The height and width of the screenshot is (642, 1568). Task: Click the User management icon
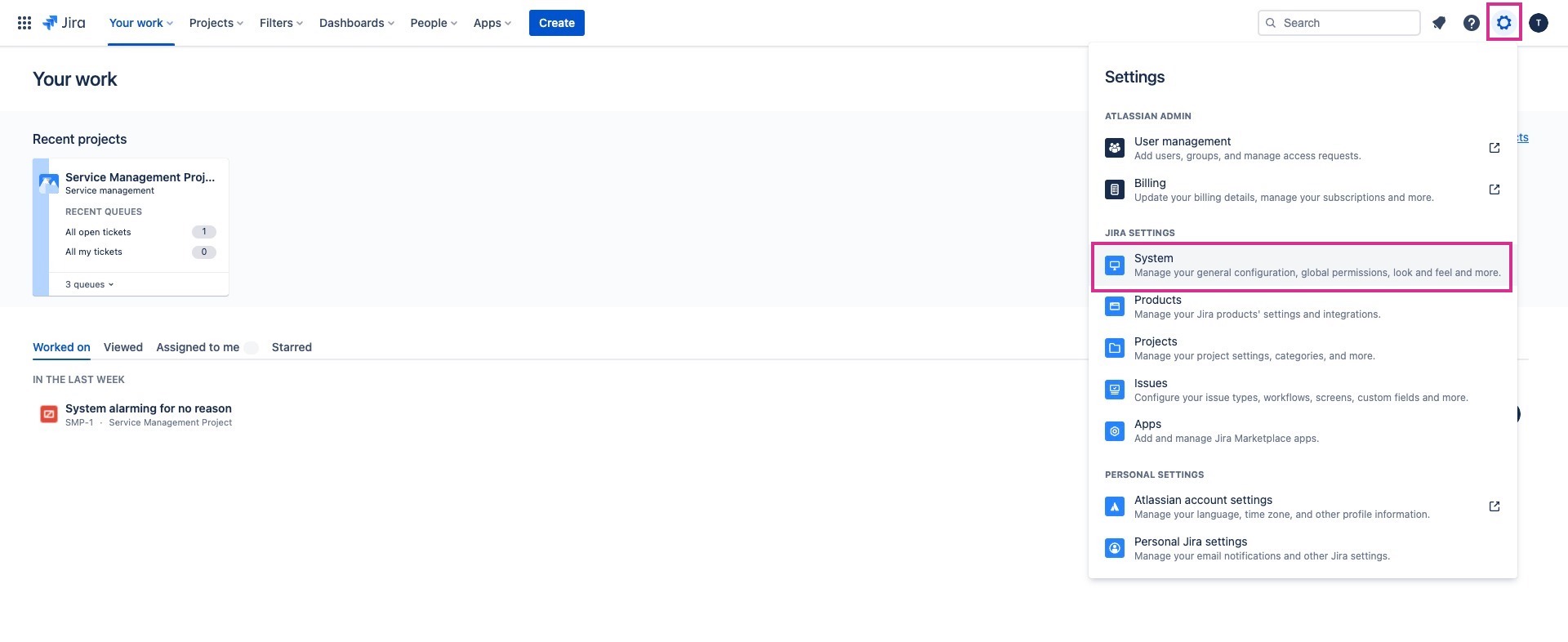(1115, 148)
